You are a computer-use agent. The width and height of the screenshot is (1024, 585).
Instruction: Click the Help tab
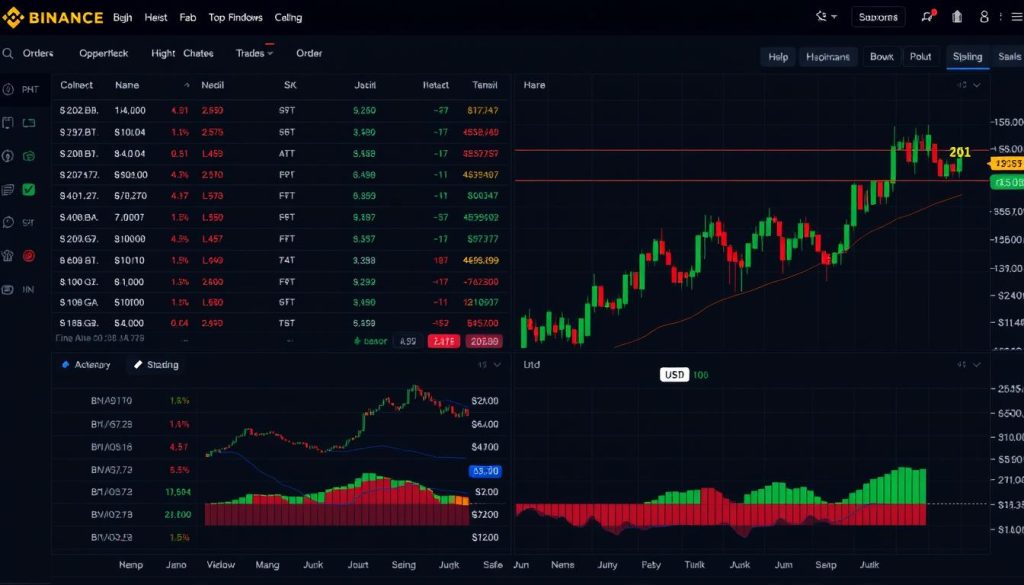[778, 57]
